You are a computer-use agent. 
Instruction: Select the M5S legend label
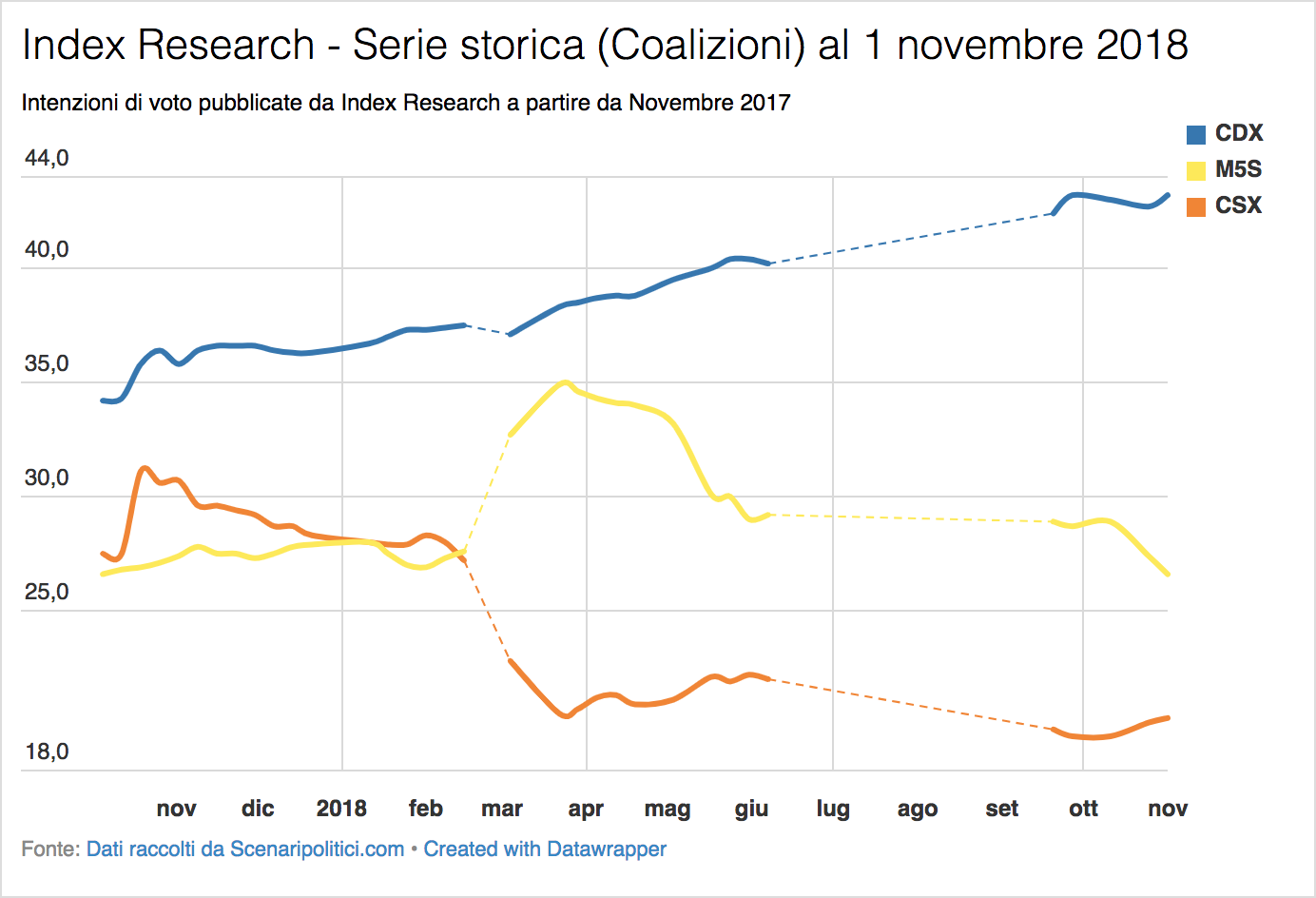click(x=1238, y=169)
